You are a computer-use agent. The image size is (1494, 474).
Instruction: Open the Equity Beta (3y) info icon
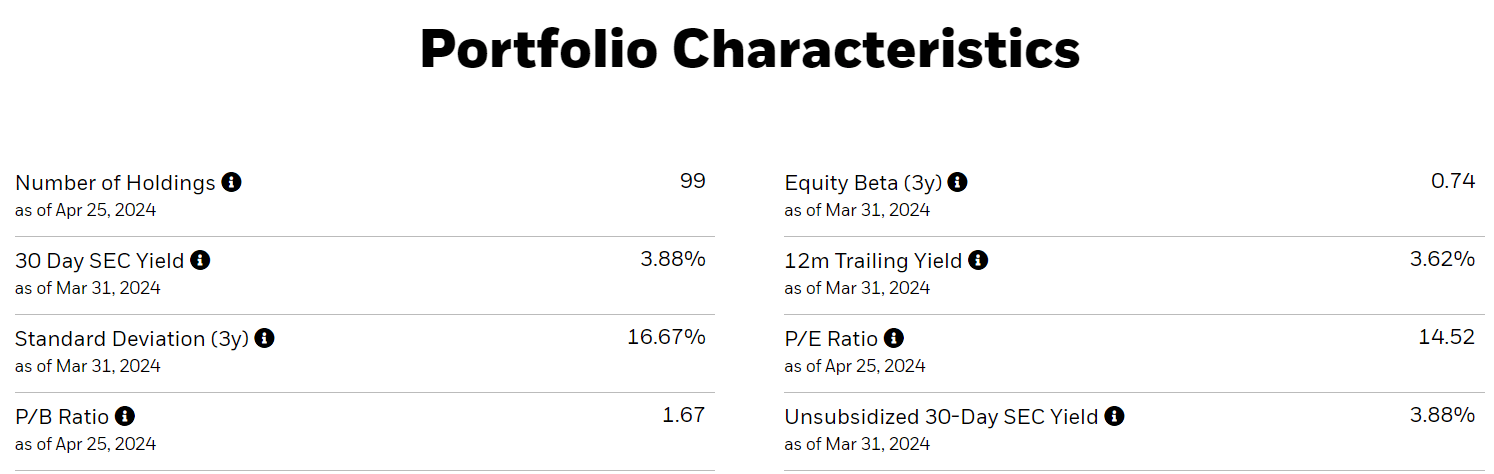coord(957,183)
